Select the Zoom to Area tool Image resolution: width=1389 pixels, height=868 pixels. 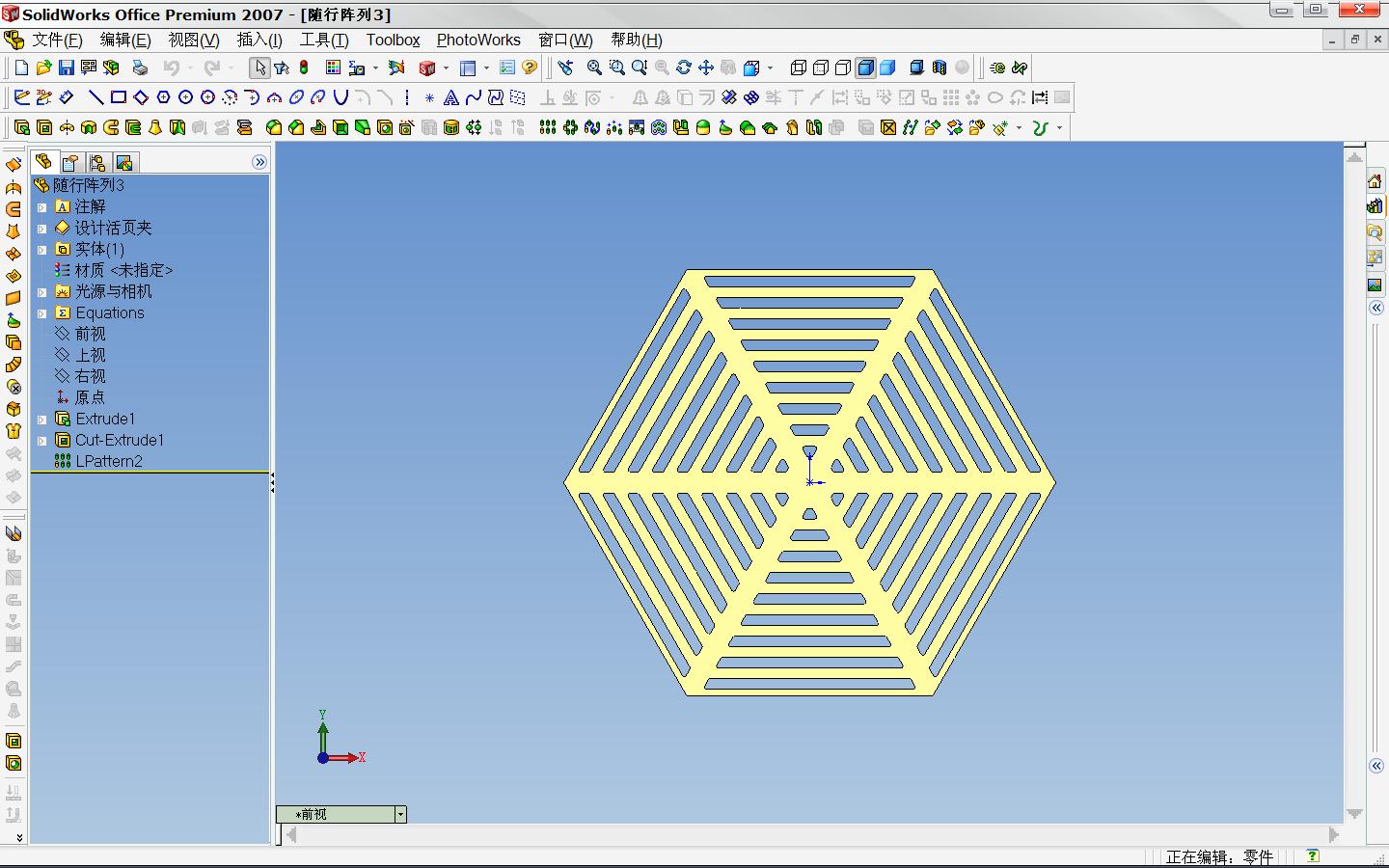(616, 68)
